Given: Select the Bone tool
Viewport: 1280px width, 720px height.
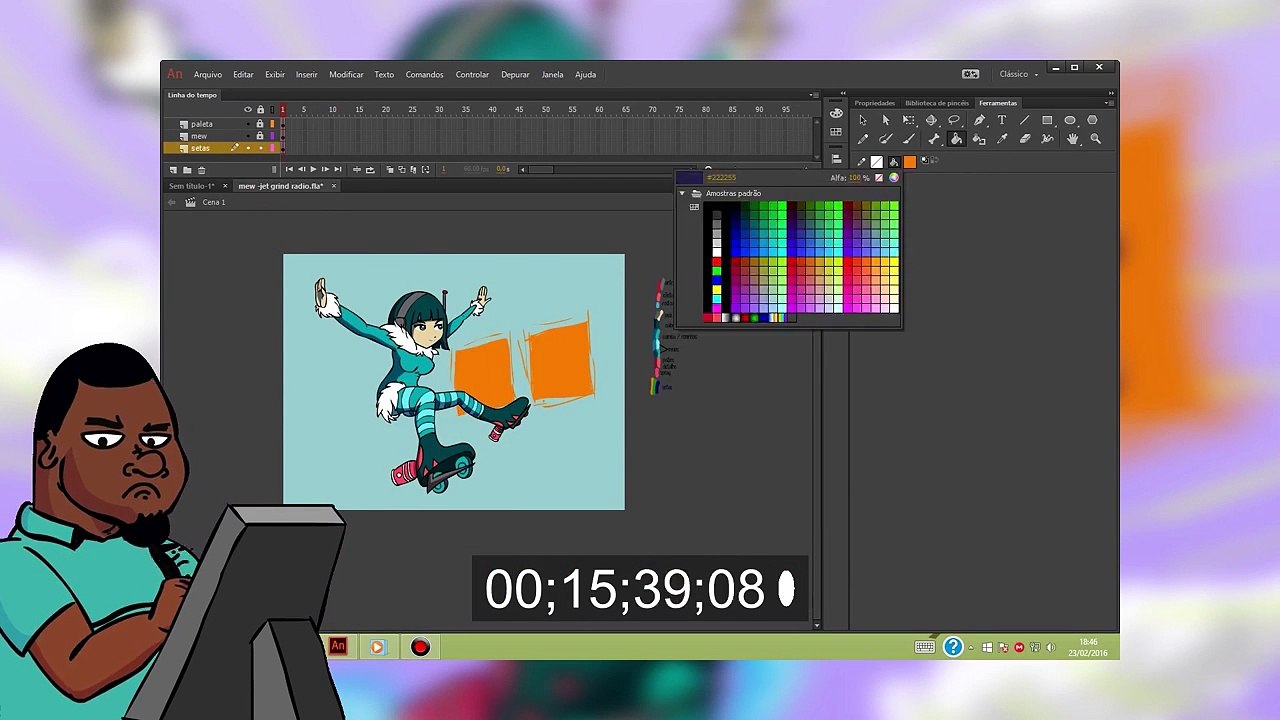Looking at the screenshot, I should pos(934,139).
